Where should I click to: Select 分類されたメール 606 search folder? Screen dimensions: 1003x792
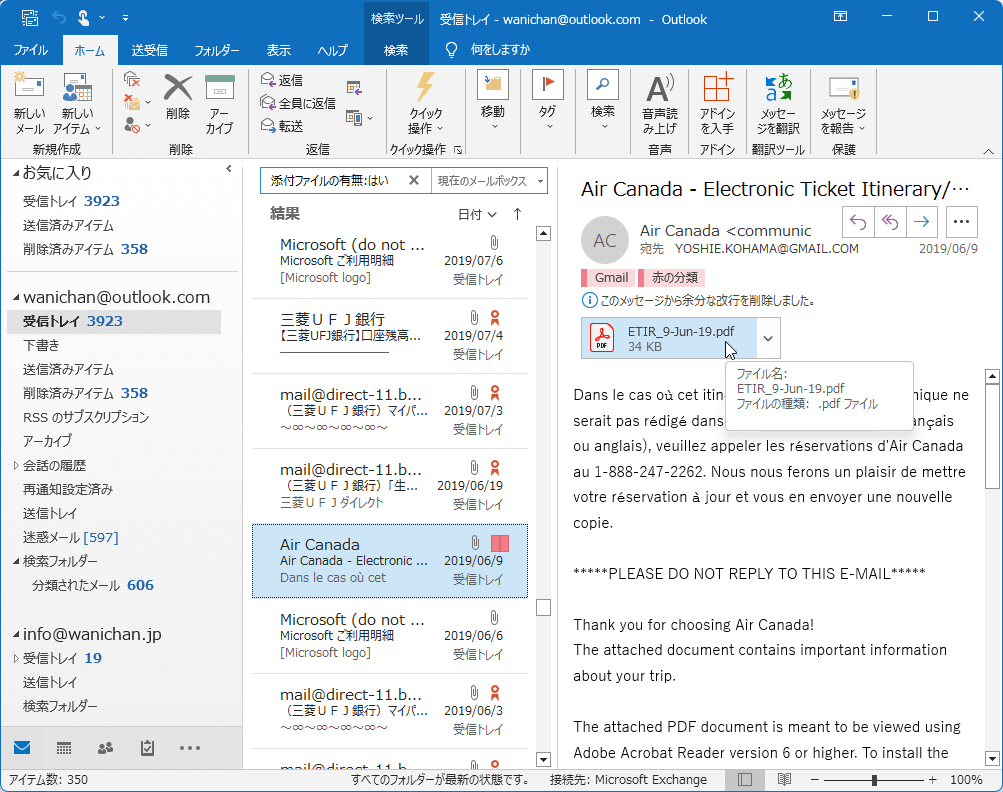point(93,585)
